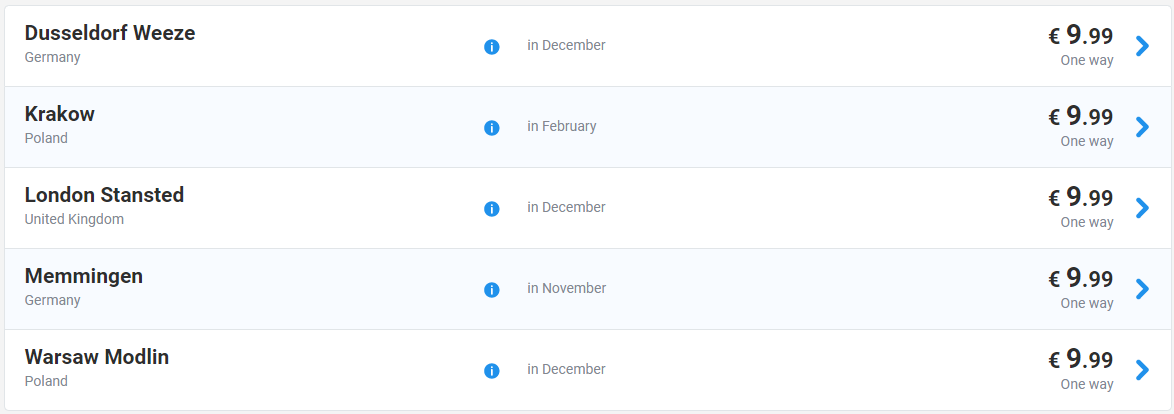
Task: Pick Memmingen destination title
Action: point(84,276)
